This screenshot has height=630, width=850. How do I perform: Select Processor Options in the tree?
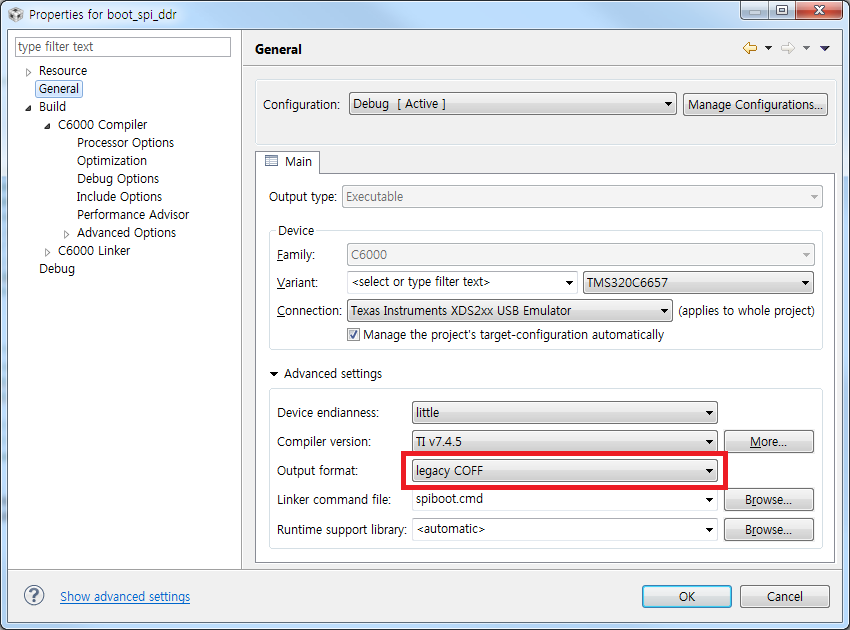(125, 143)
